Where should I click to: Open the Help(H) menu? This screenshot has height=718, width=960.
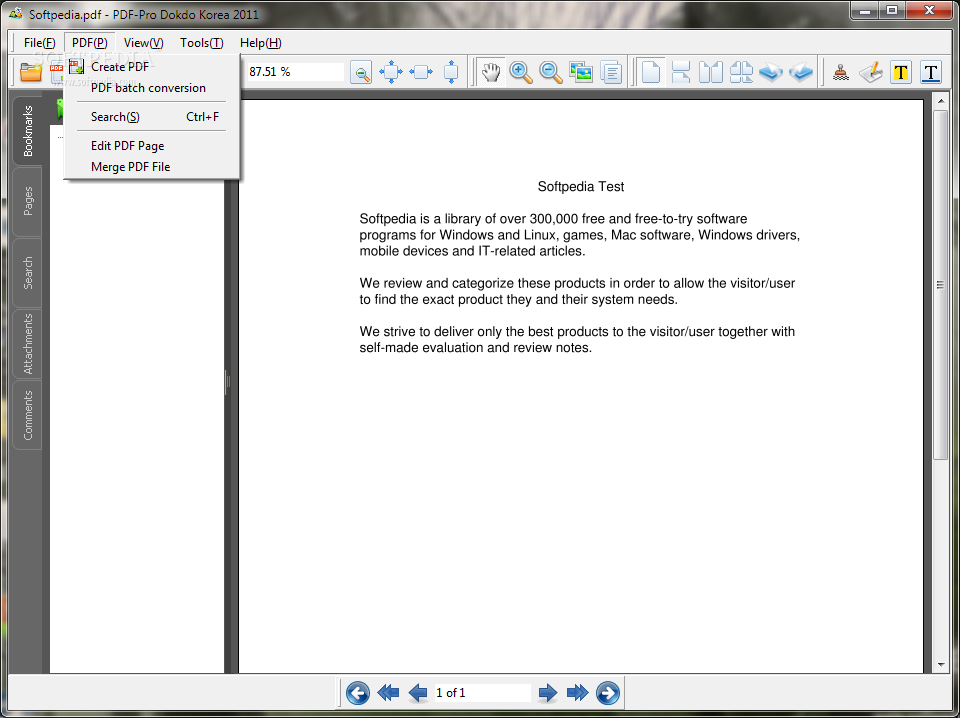tap(261, 43)
